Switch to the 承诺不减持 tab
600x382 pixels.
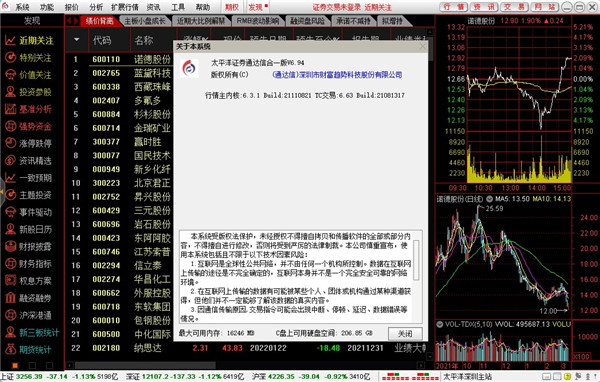pyautogui.click(x=353, y=21)
